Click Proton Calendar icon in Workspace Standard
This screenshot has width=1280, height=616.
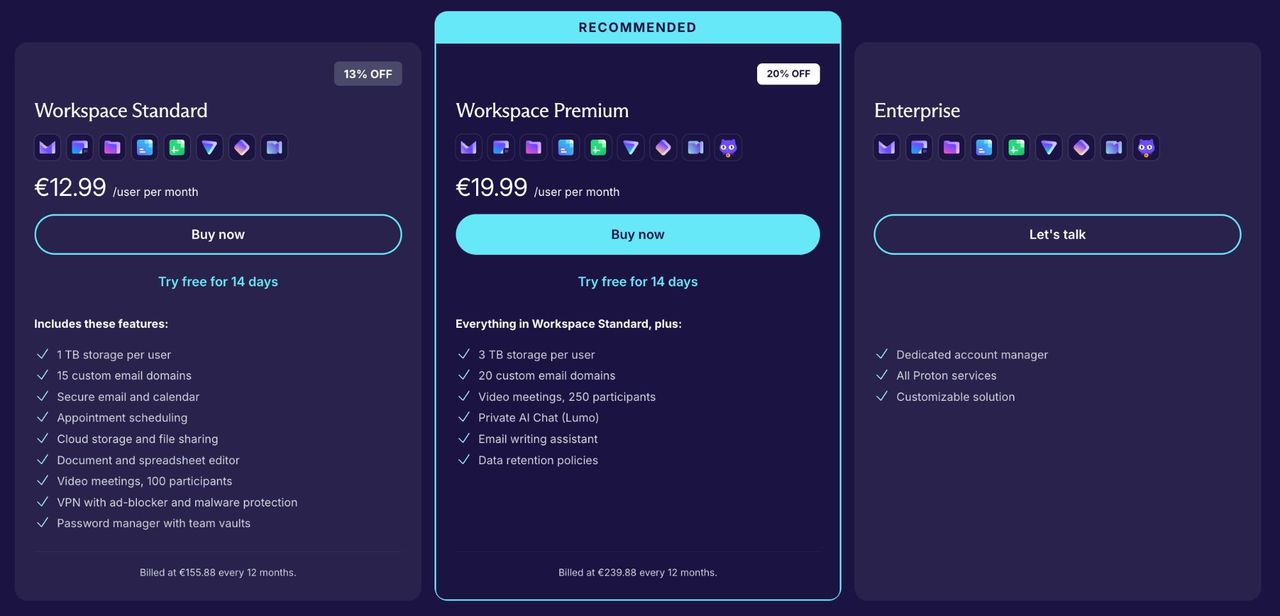click(80, 148)
